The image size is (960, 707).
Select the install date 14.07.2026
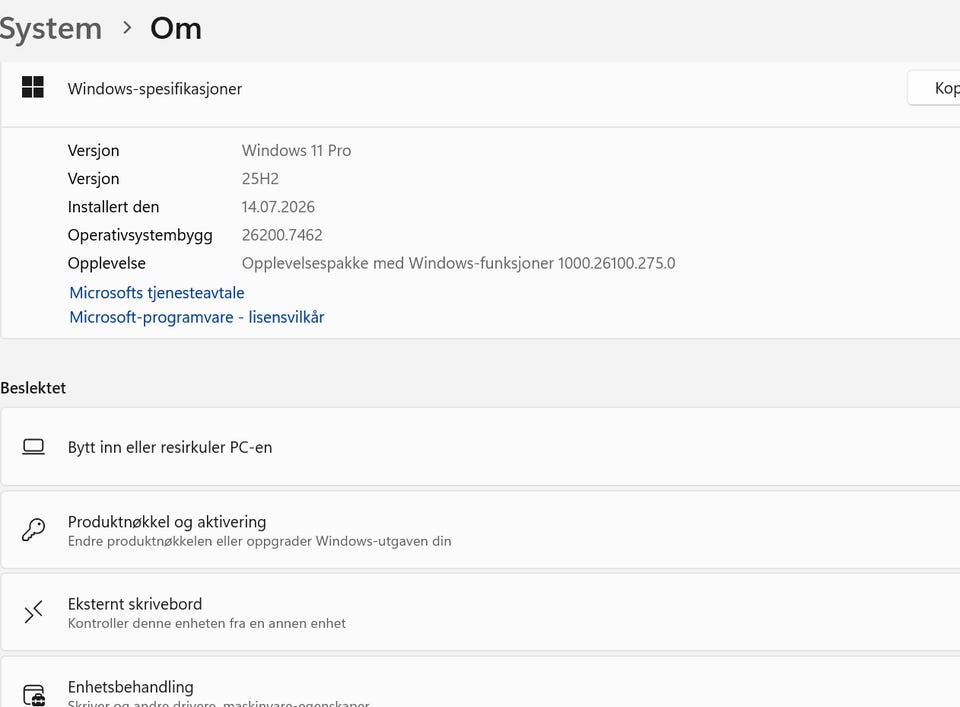pos(278,207)
